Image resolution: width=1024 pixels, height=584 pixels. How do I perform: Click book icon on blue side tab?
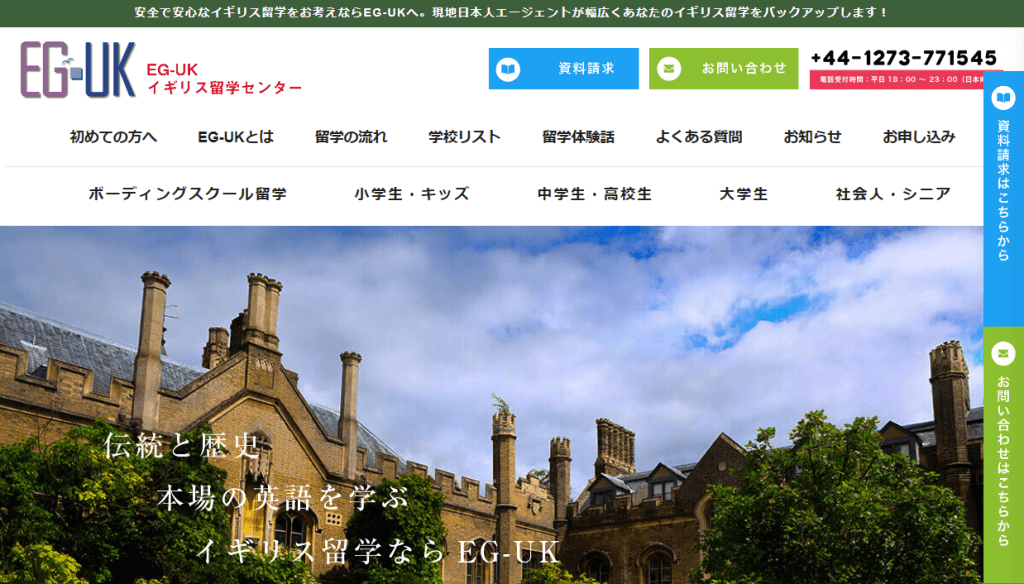coord(1003,98)
